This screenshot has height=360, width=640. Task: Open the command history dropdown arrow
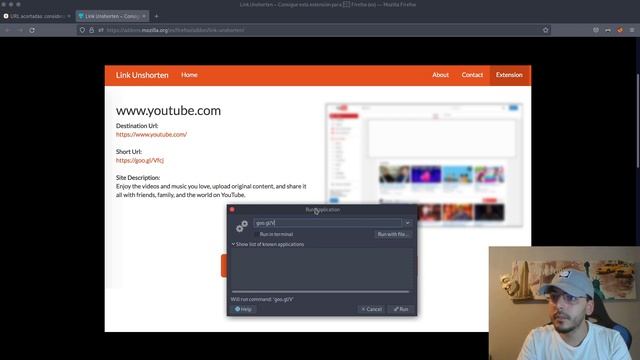pos(407,223)
